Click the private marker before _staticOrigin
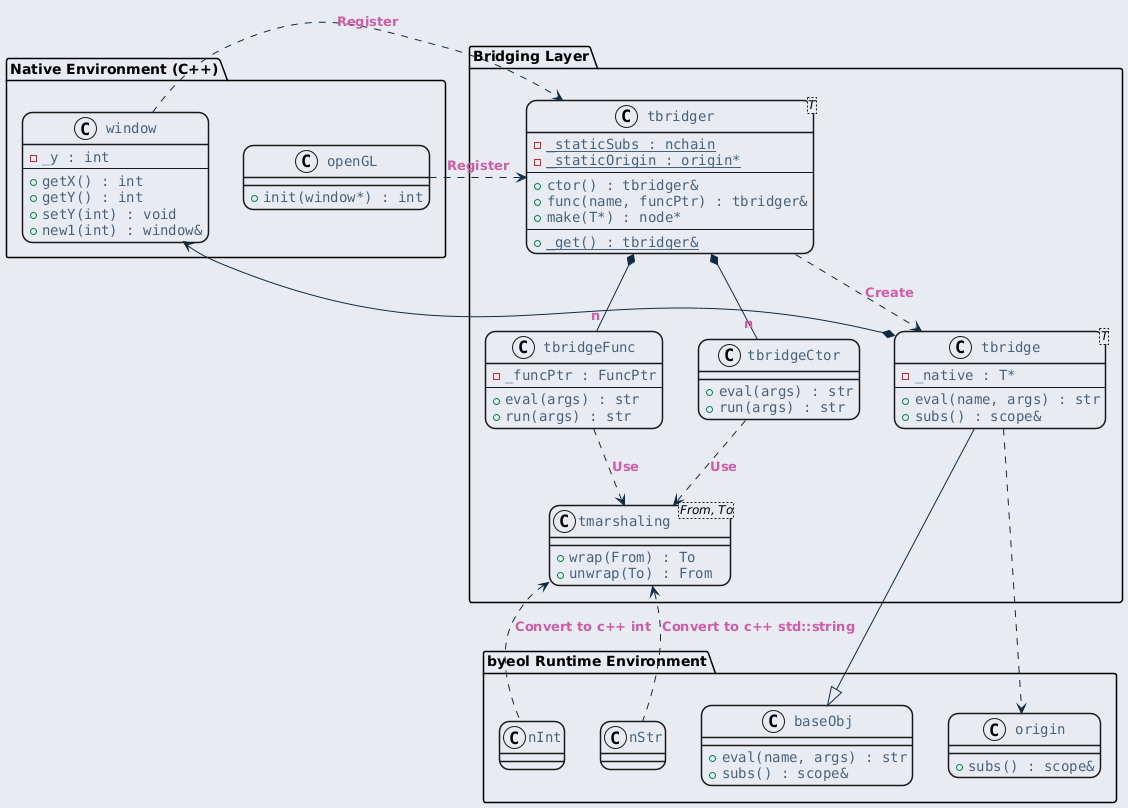Viewport: 1128px width, 808px height. [537, 161]
